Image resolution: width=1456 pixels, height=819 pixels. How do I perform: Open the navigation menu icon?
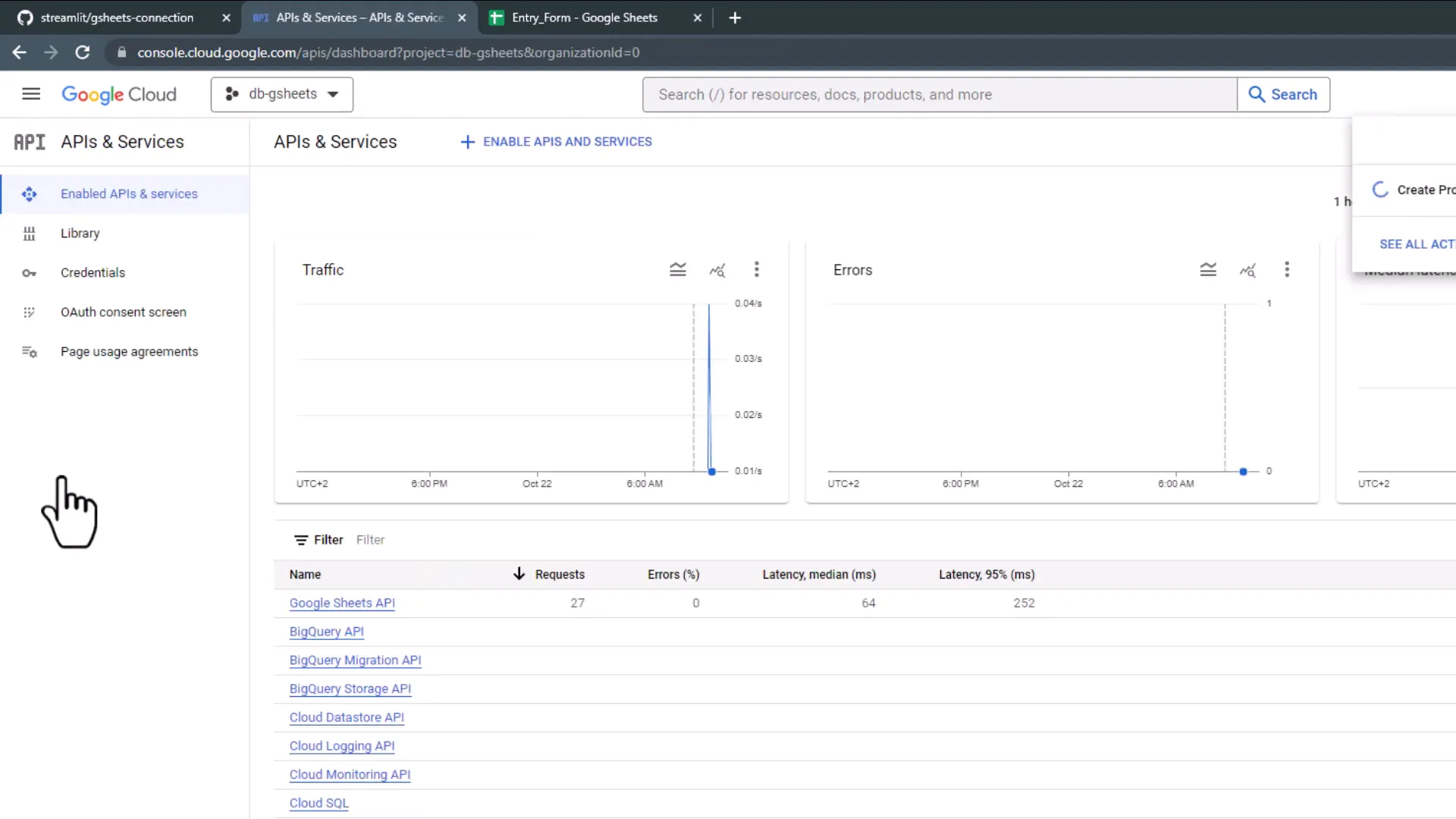(x=31, y=93)
